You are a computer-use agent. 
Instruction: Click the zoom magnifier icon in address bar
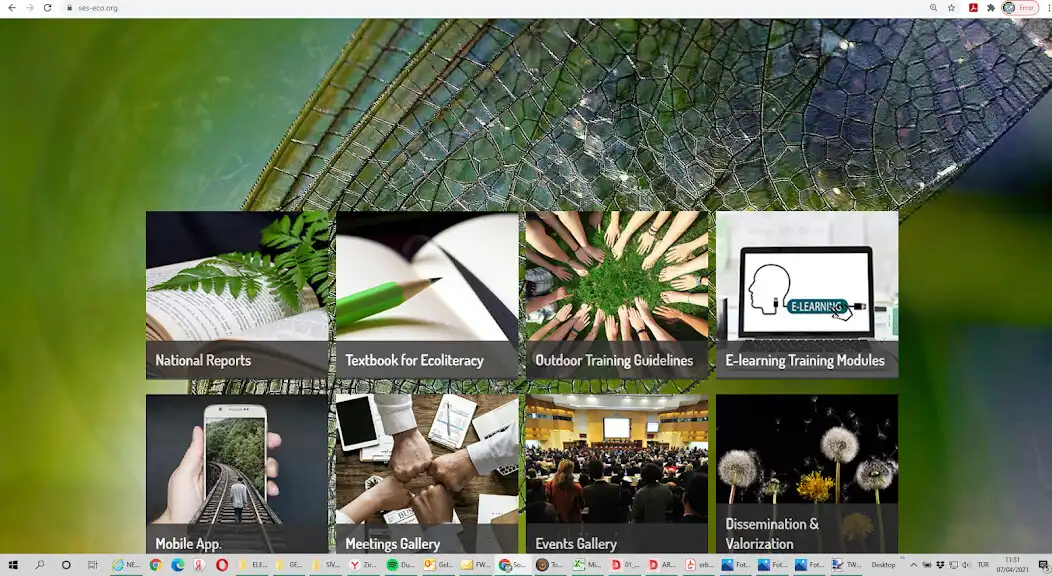click(x=933, y=8)
